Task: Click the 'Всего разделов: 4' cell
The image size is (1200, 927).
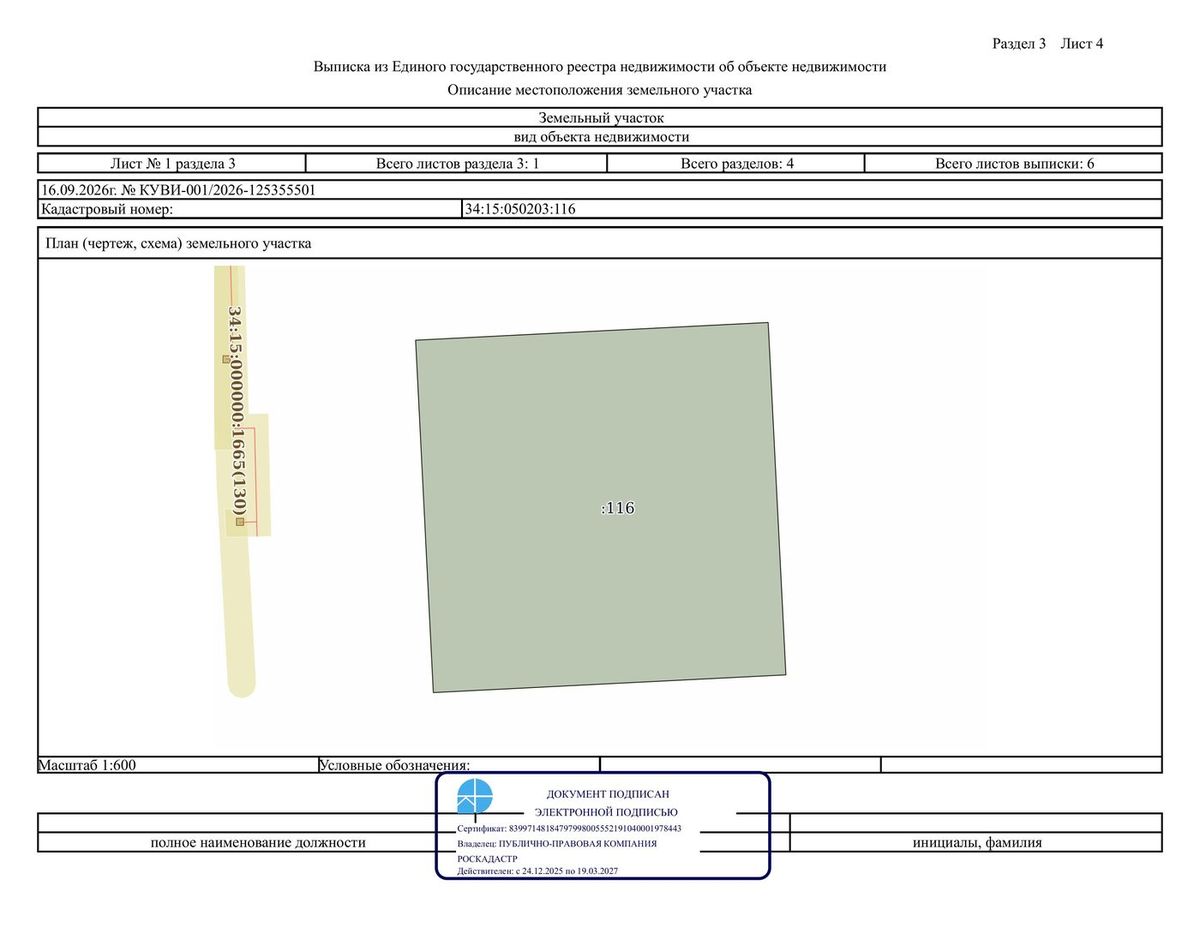Action: [737, 163]
